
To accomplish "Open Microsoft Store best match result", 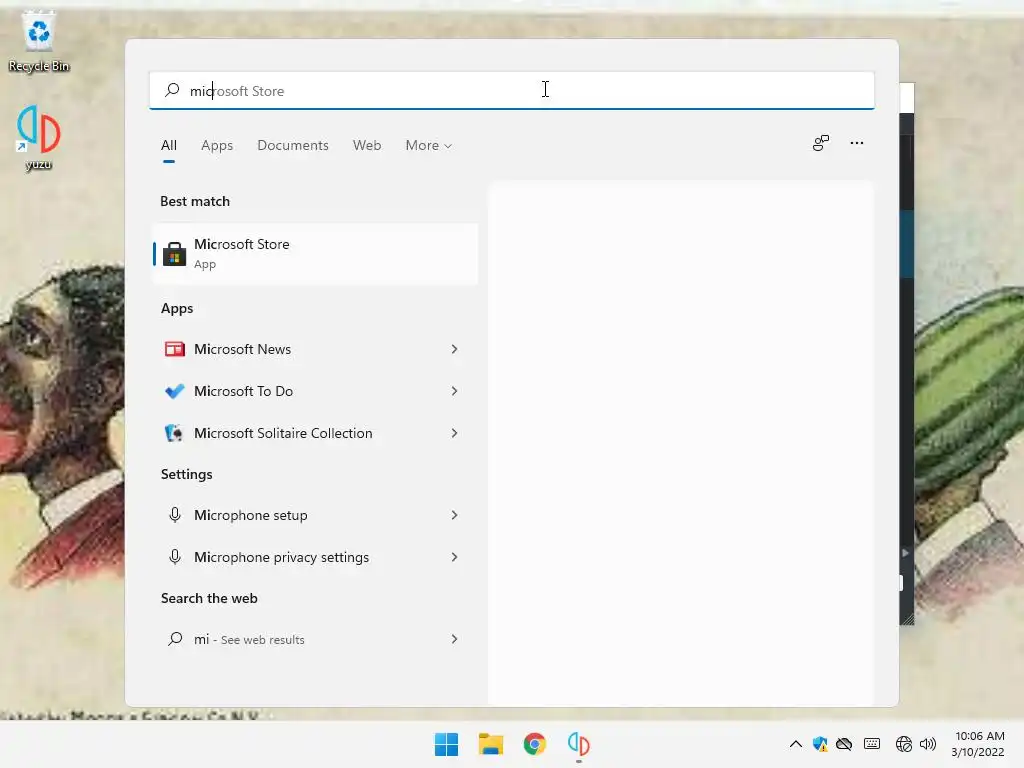I will pyautogui.click(x=315, y=253).
